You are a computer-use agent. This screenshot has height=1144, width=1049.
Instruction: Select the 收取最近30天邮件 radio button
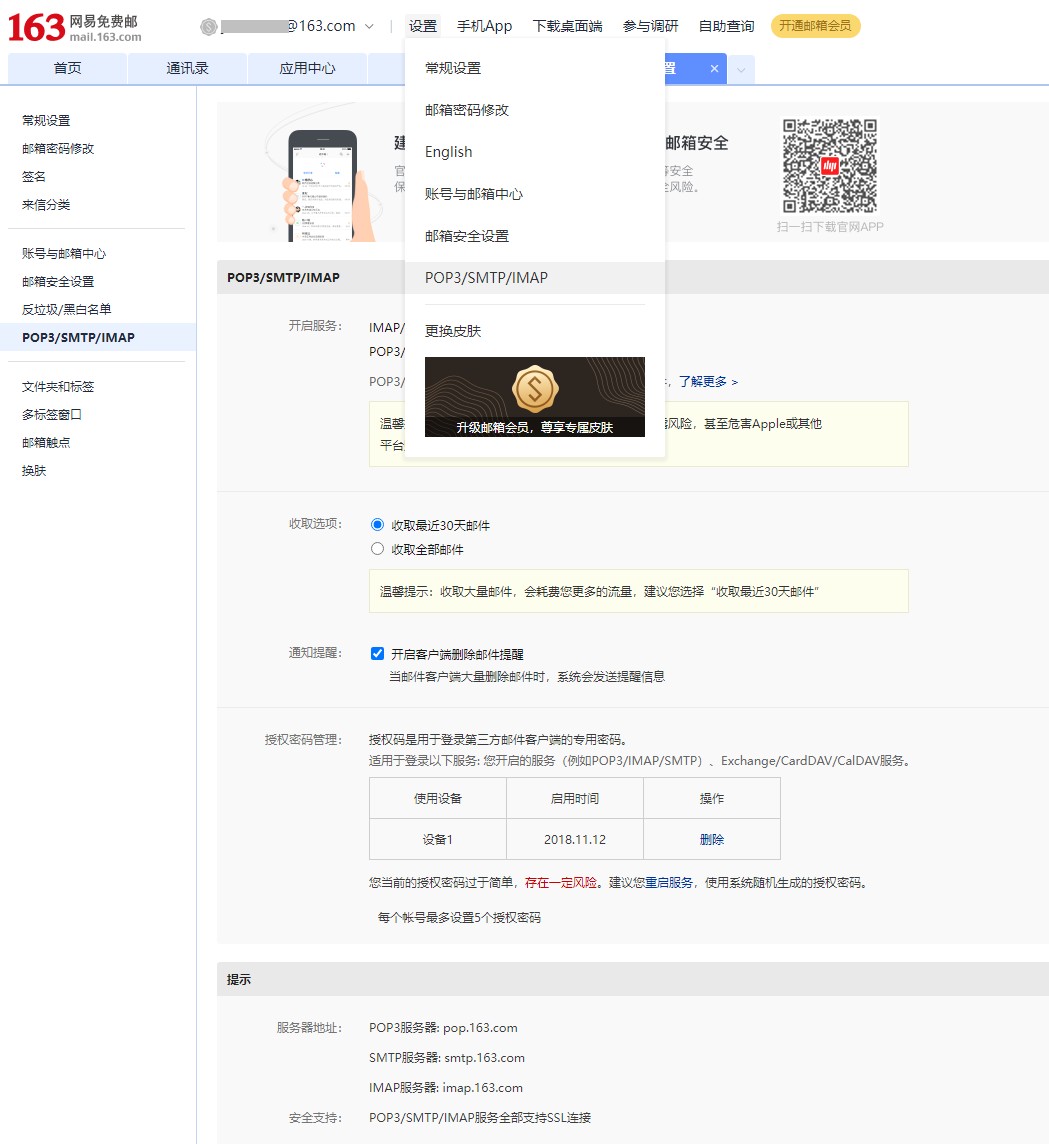tap(377, 524)
